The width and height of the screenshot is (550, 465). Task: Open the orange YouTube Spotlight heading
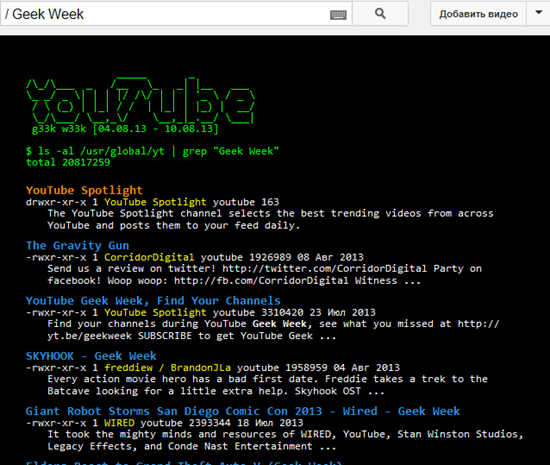pos(84,190)
